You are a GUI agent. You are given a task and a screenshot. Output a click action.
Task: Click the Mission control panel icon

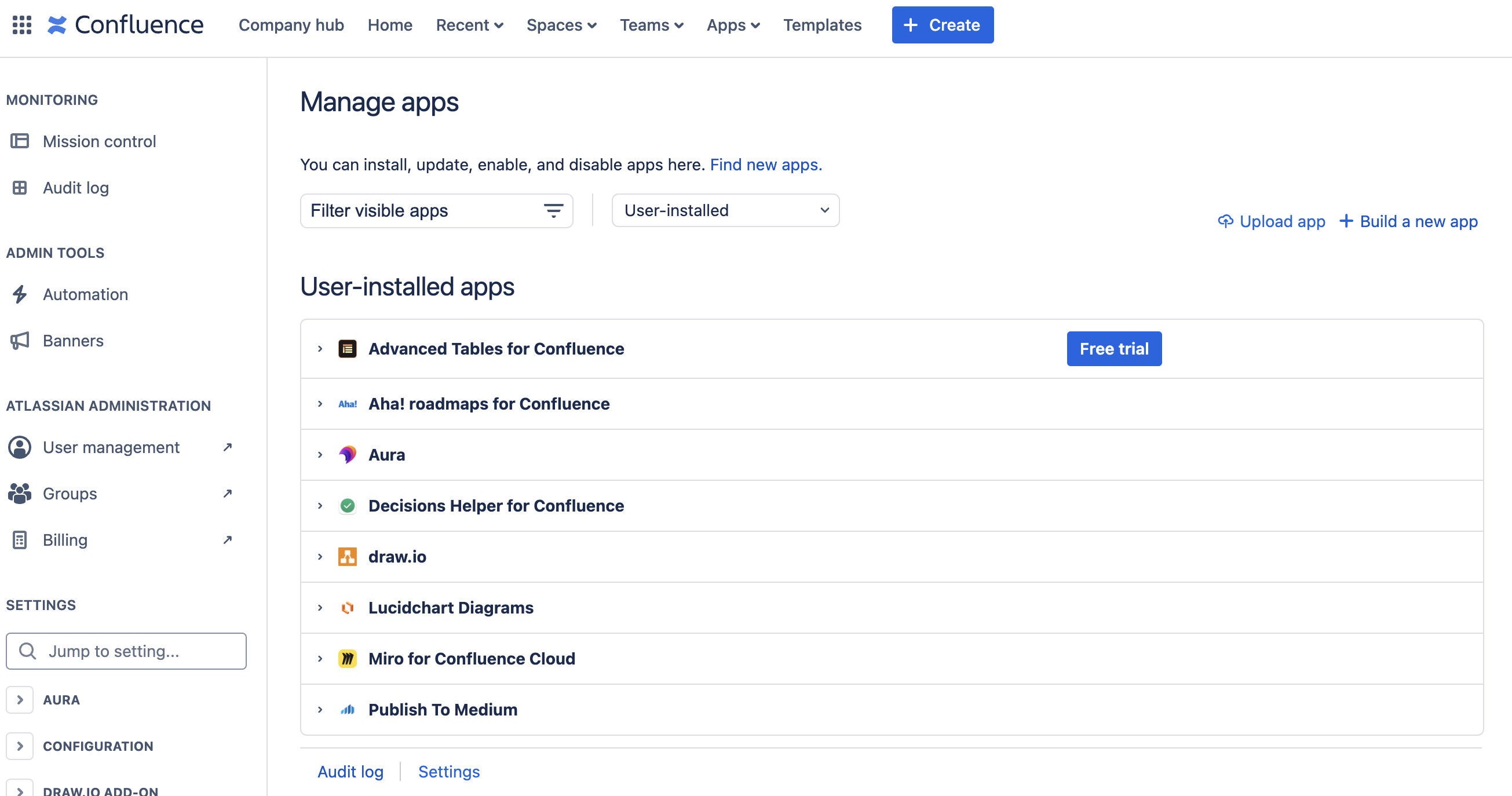click(19, 141)
